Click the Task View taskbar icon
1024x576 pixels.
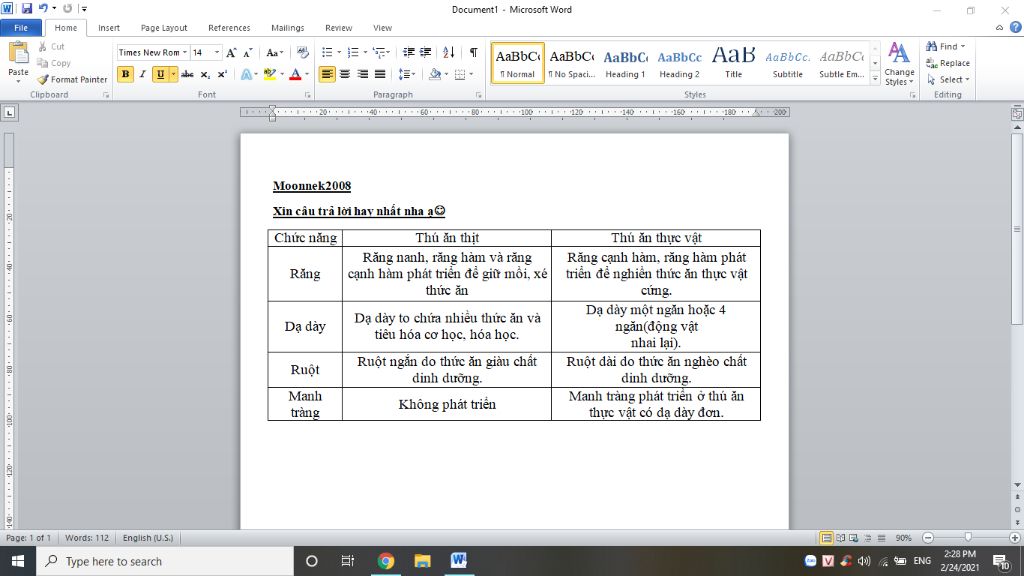[347, 561]
